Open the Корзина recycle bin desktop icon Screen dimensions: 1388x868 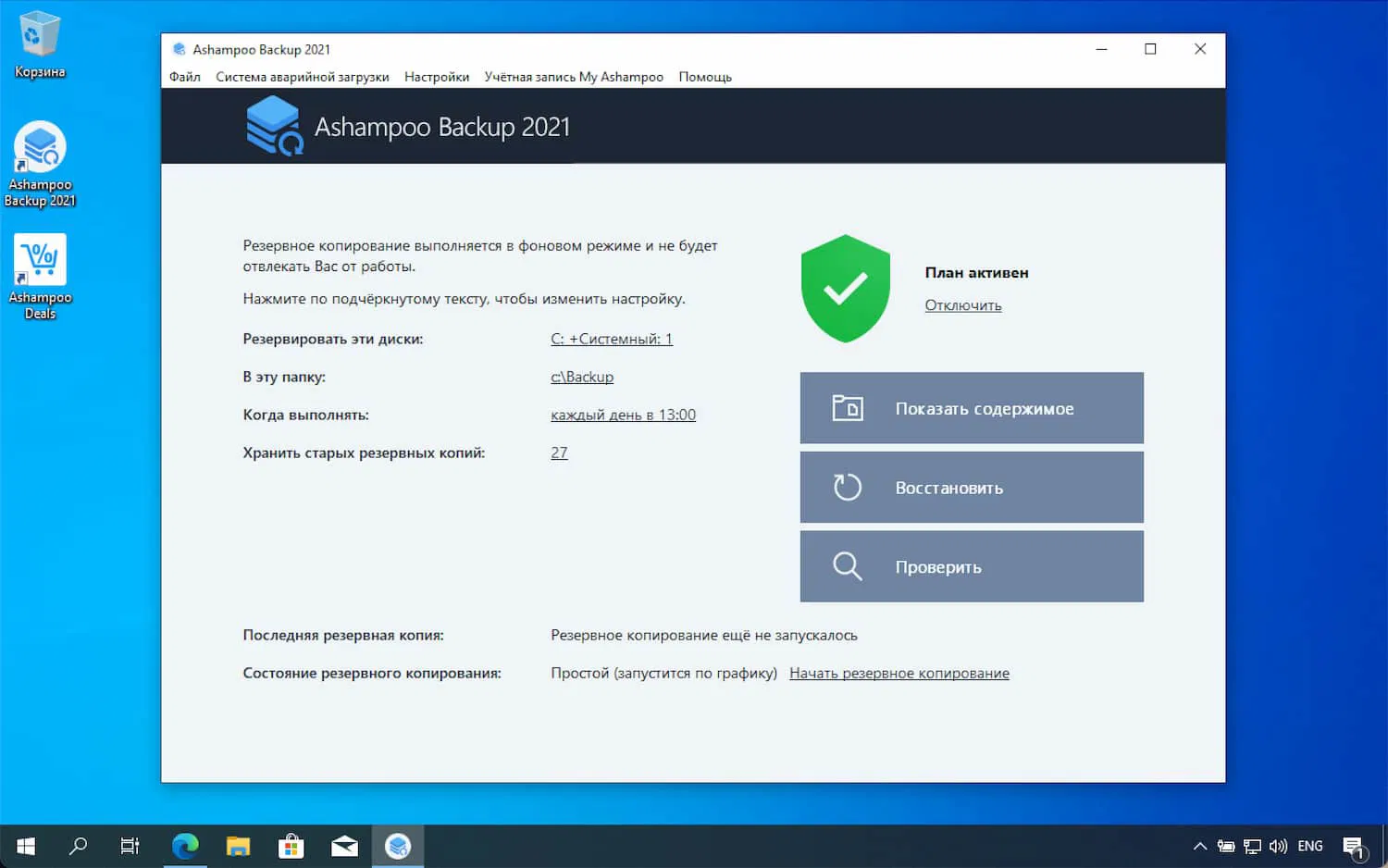40,43
